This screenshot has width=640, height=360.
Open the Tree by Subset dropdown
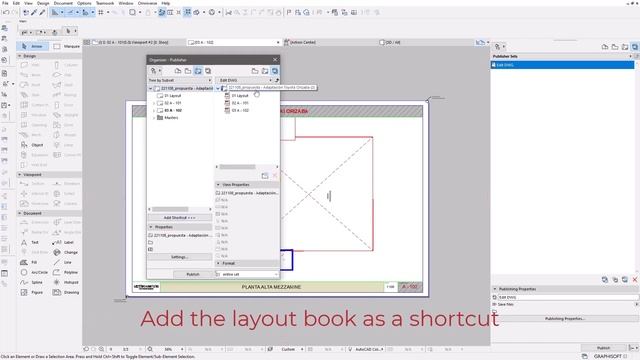click(180, 80)
